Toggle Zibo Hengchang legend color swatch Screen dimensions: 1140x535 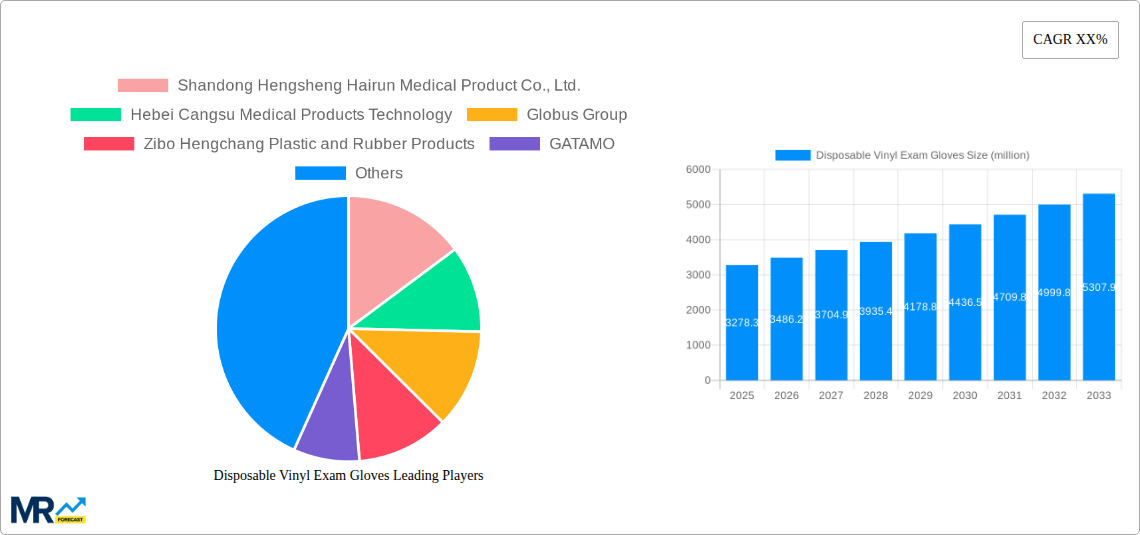tap(109, 144)
